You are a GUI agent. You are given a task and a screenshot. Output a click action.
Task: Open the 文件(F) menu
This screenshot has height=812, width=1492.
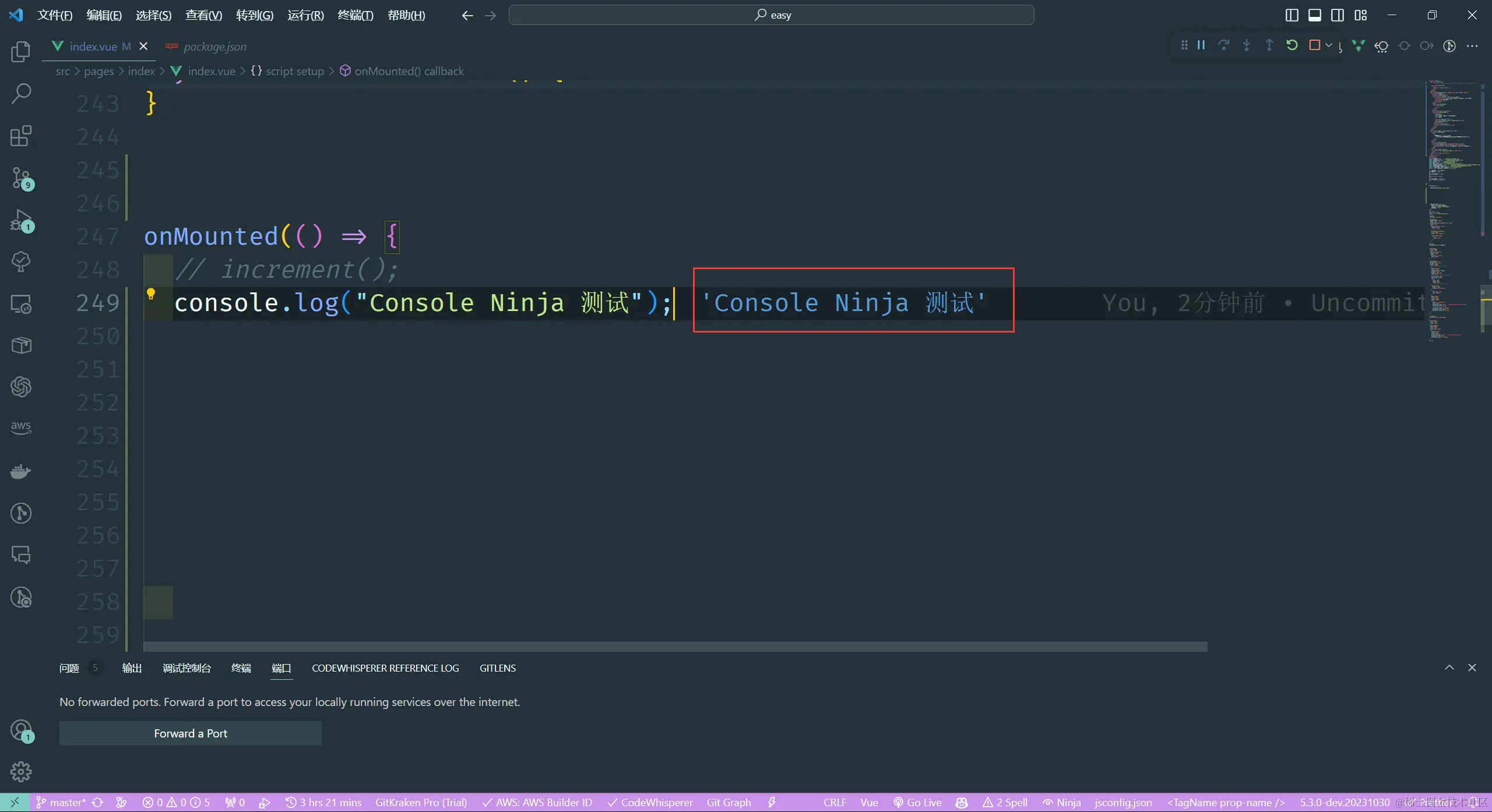(x=55, y=15)
